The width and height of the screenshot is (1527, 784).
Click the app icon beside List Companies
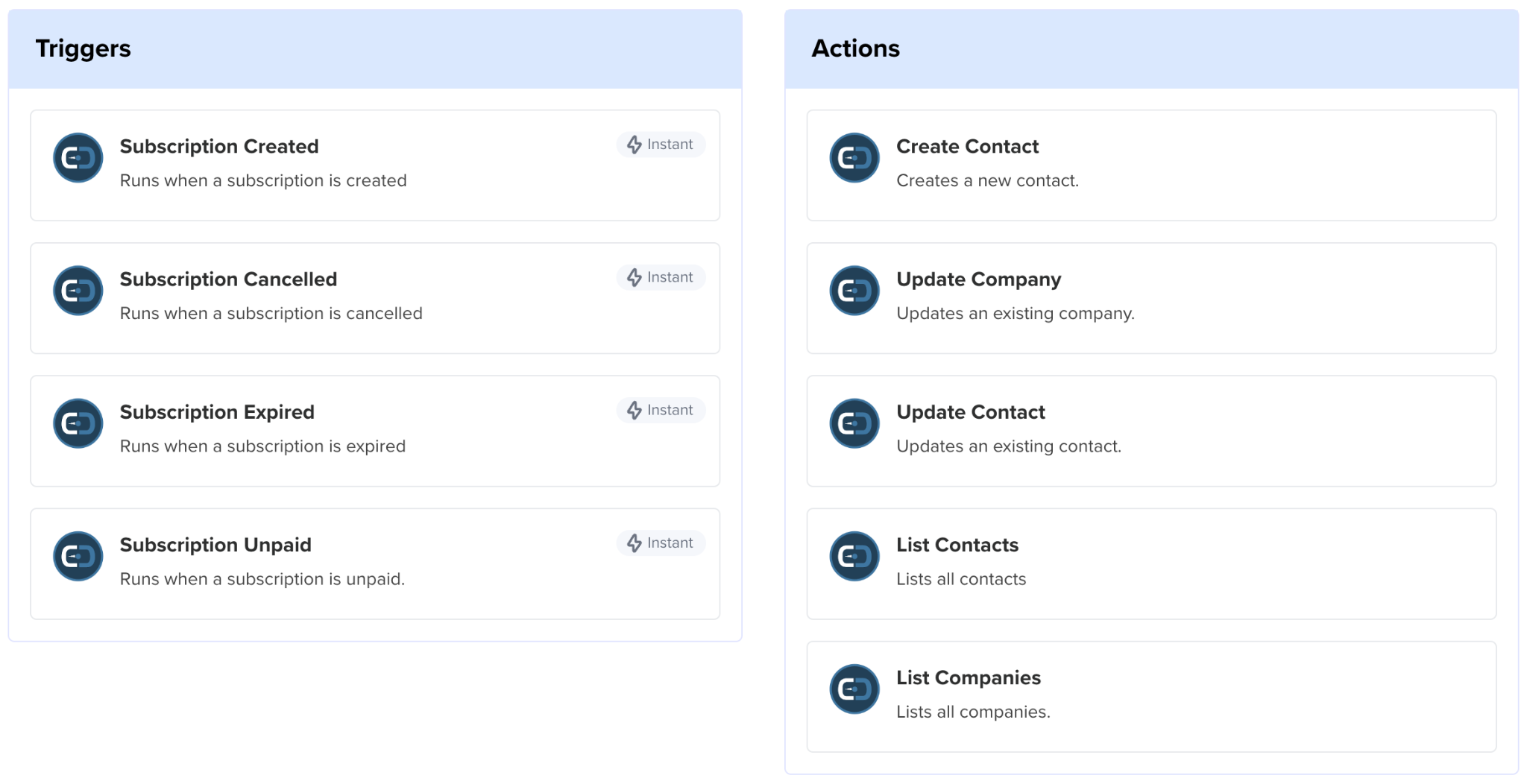pyautogui.click(x=854, y=689)
